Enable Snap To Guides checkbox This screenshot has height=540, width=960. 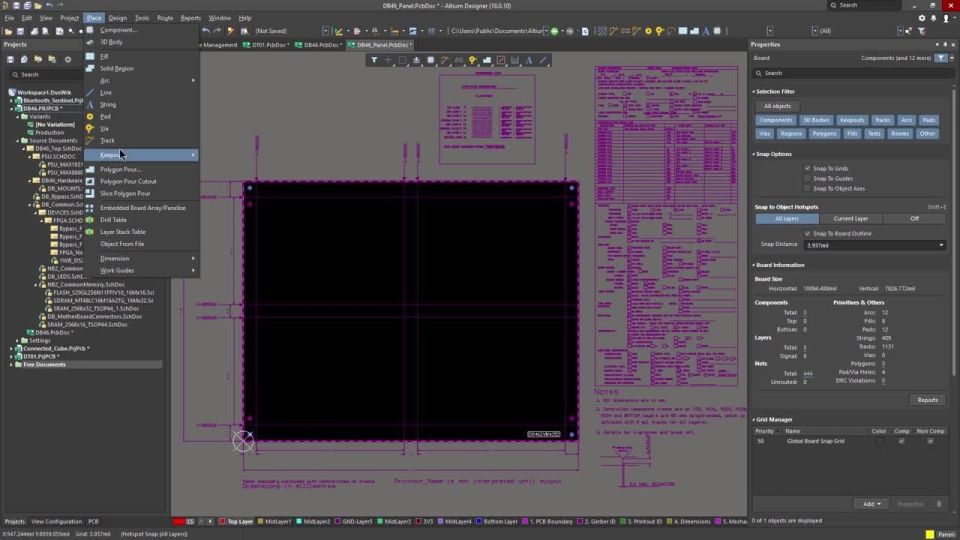coord(808,178)
